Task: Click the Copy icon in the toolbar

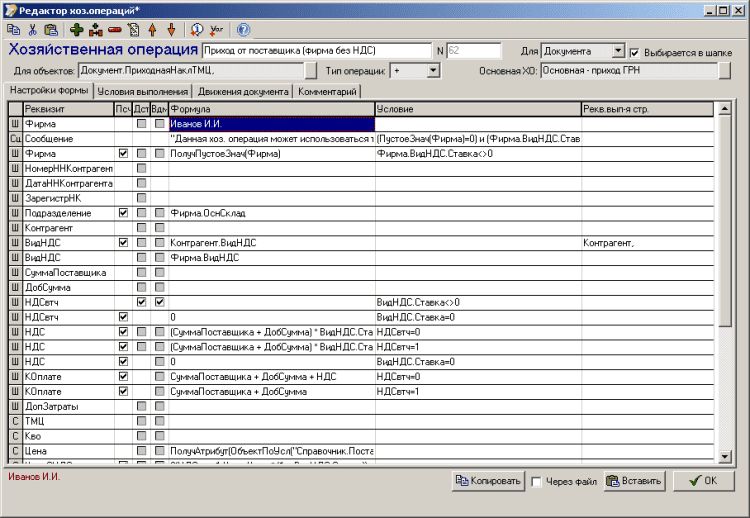Action: tap(14, 30)
